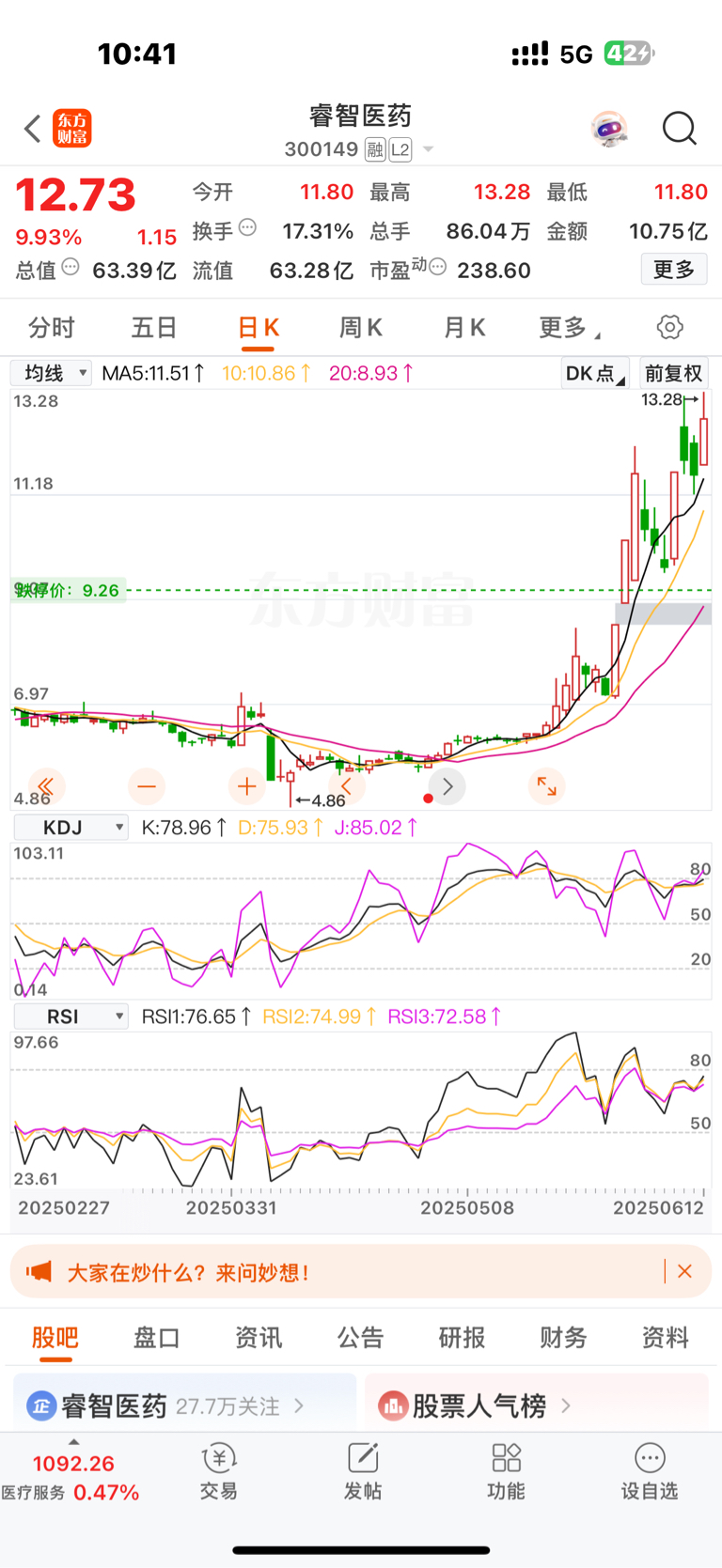Switch to the 盘口 tab
The image size is (722, 1568).
(x=156, y=1338)
